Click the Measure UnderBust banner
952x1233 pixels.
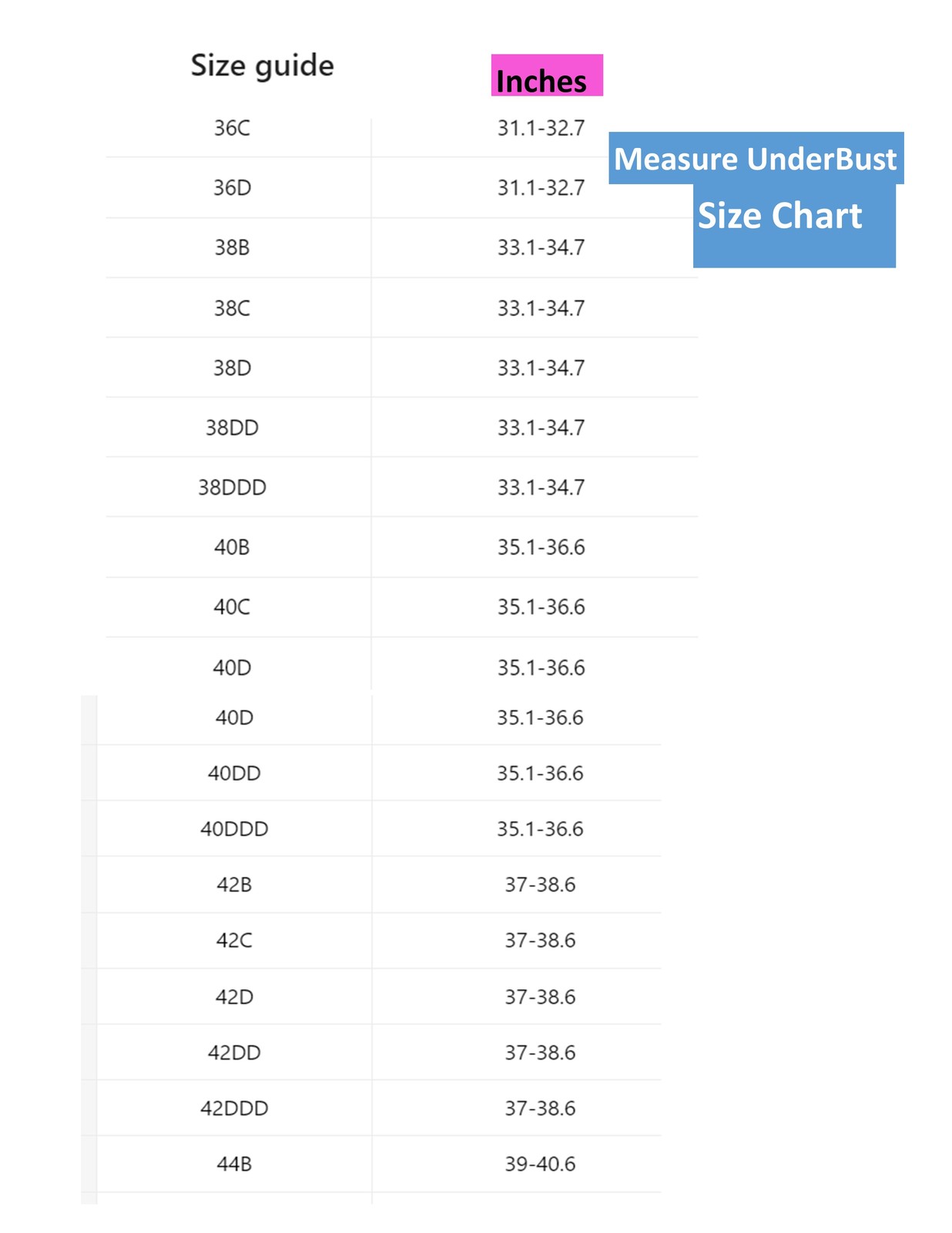coord(756,158)
